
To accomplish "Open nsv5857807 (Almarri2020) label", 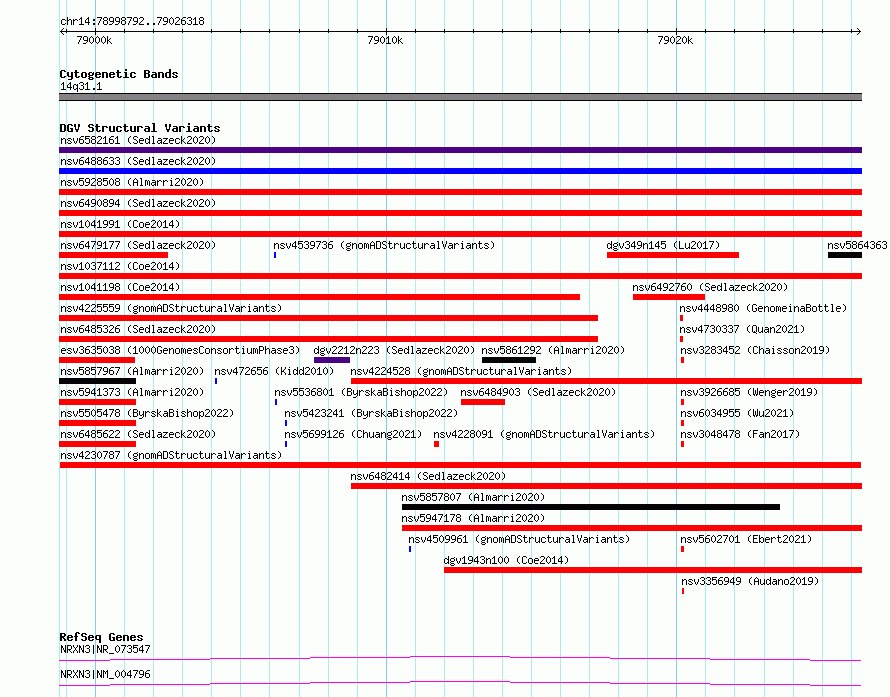I will pos(473,497).
